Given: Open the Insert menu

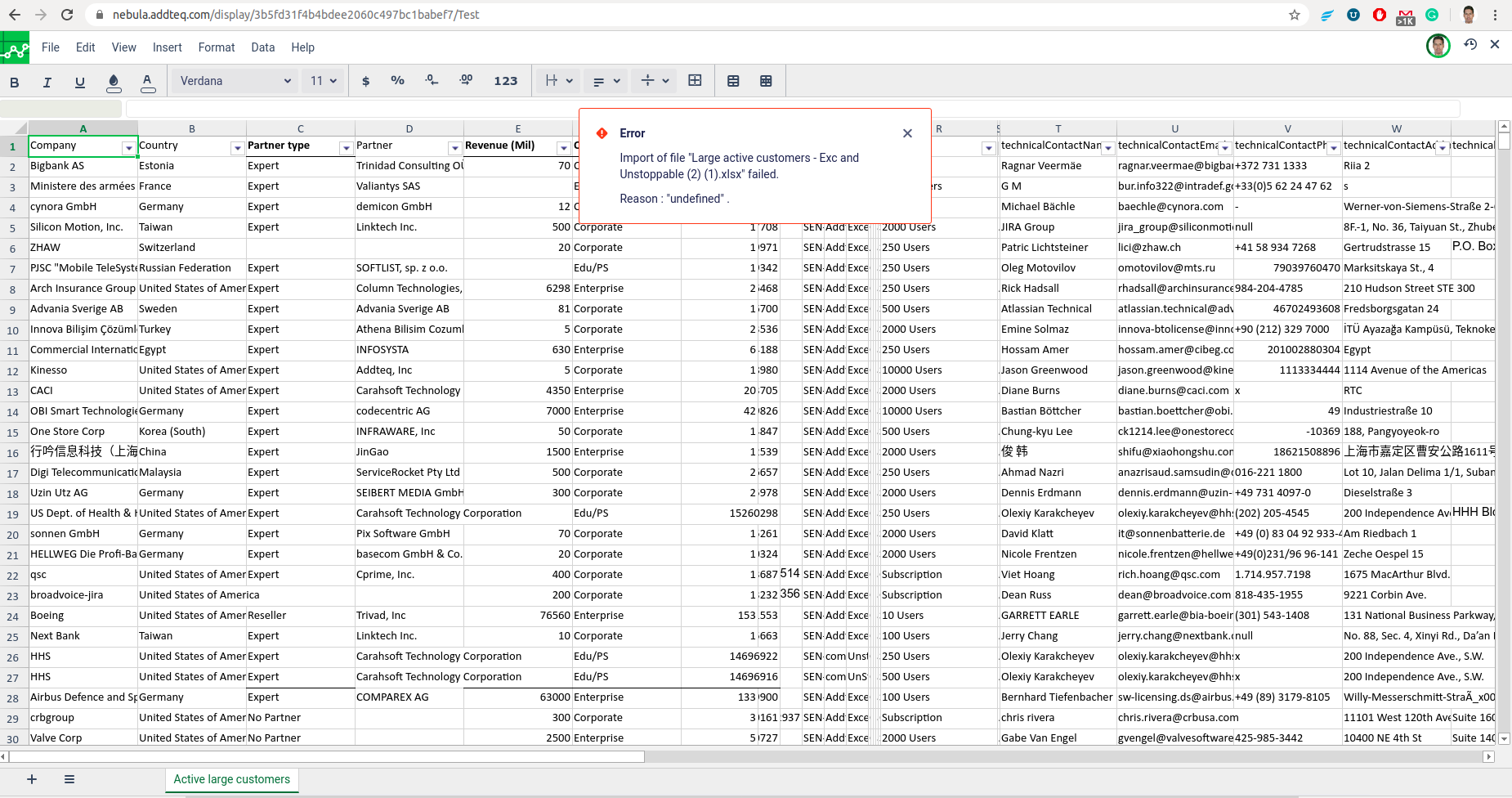Looking at the screenshot, I should (x=168, y=47).
